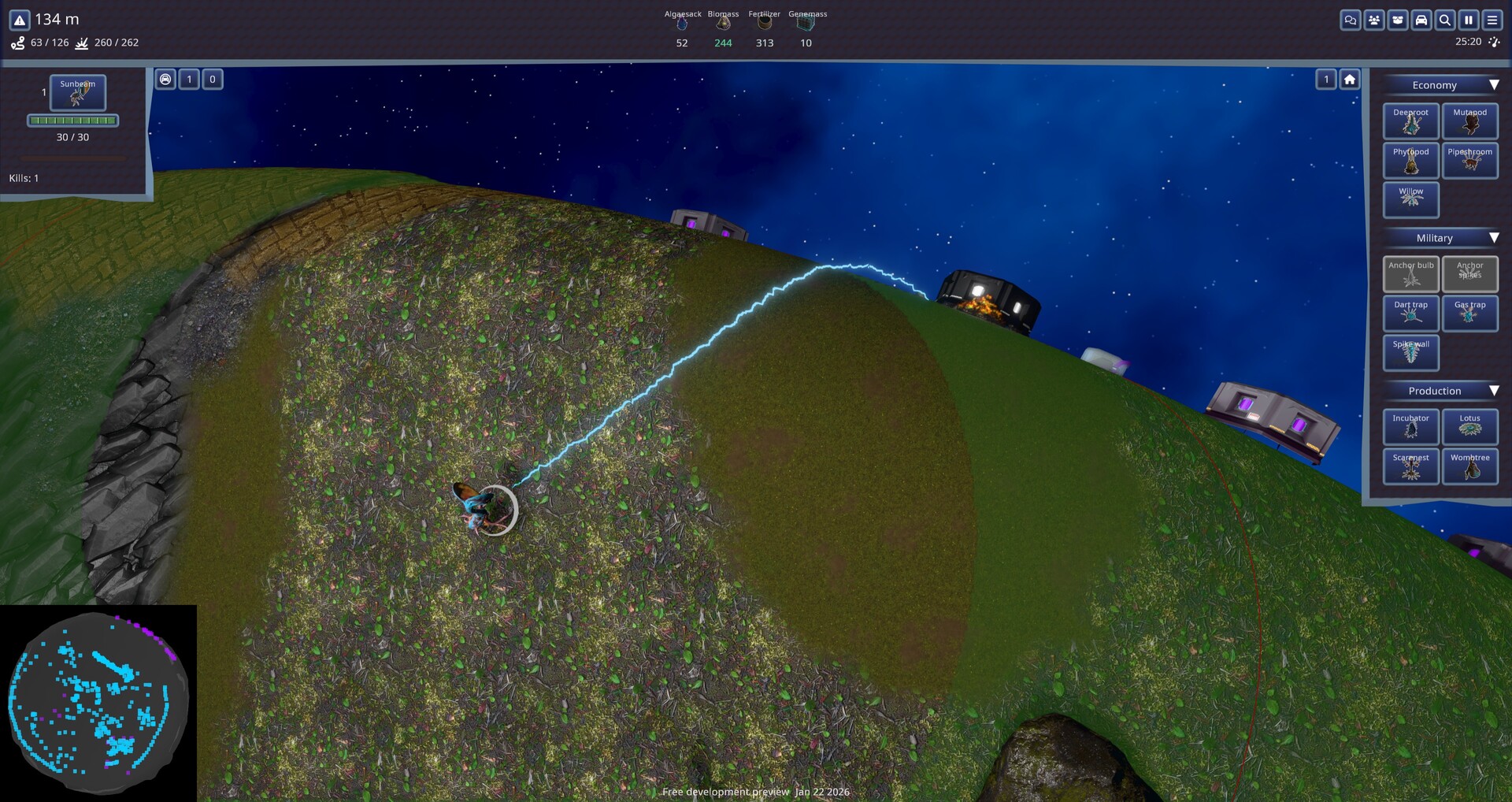Click the minimap in the bottom-left corner

[98, 701]
